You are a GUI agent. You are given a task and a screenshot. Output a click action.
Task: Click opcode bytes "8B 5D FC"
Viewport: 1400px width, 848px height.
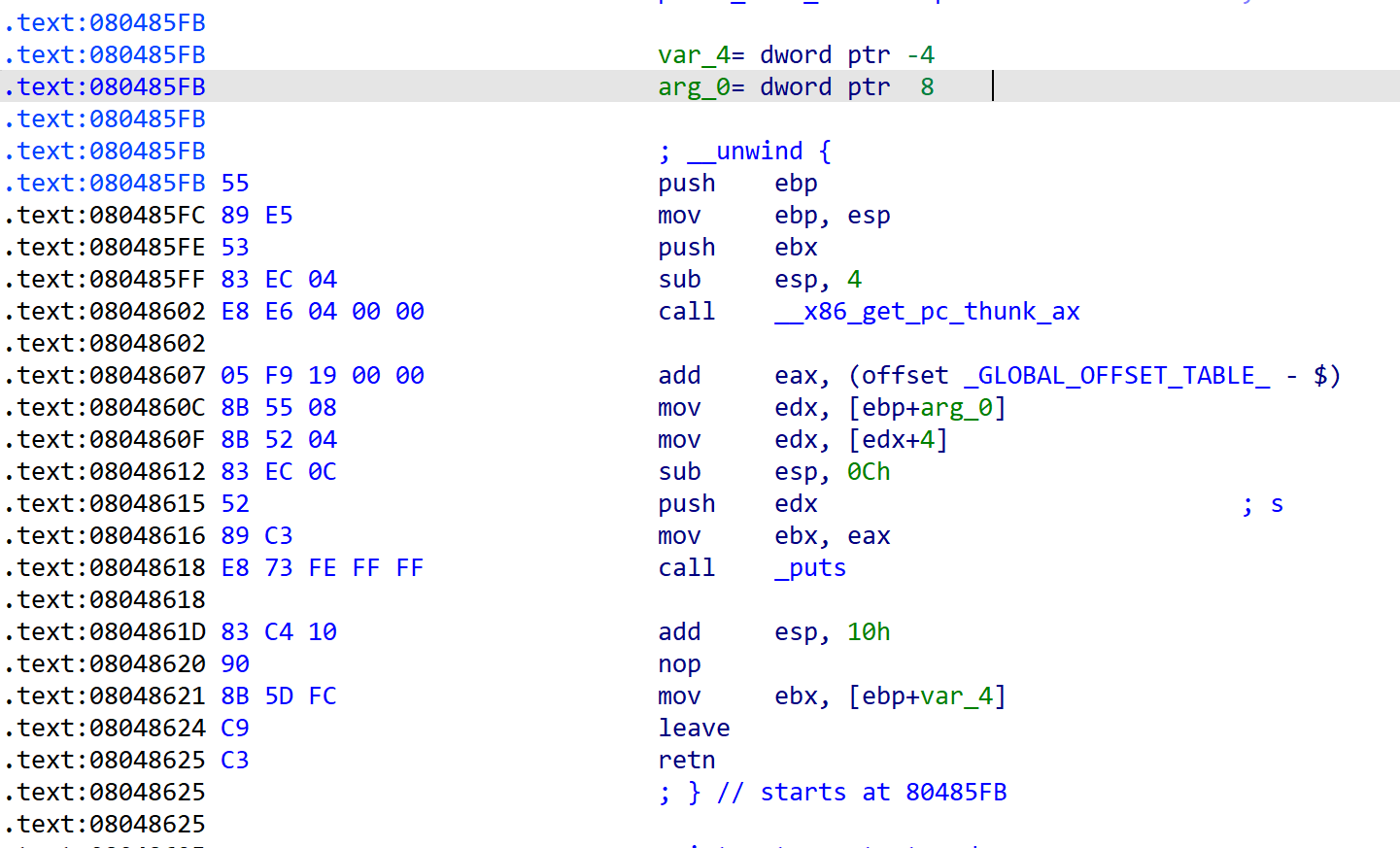[279, 695]
